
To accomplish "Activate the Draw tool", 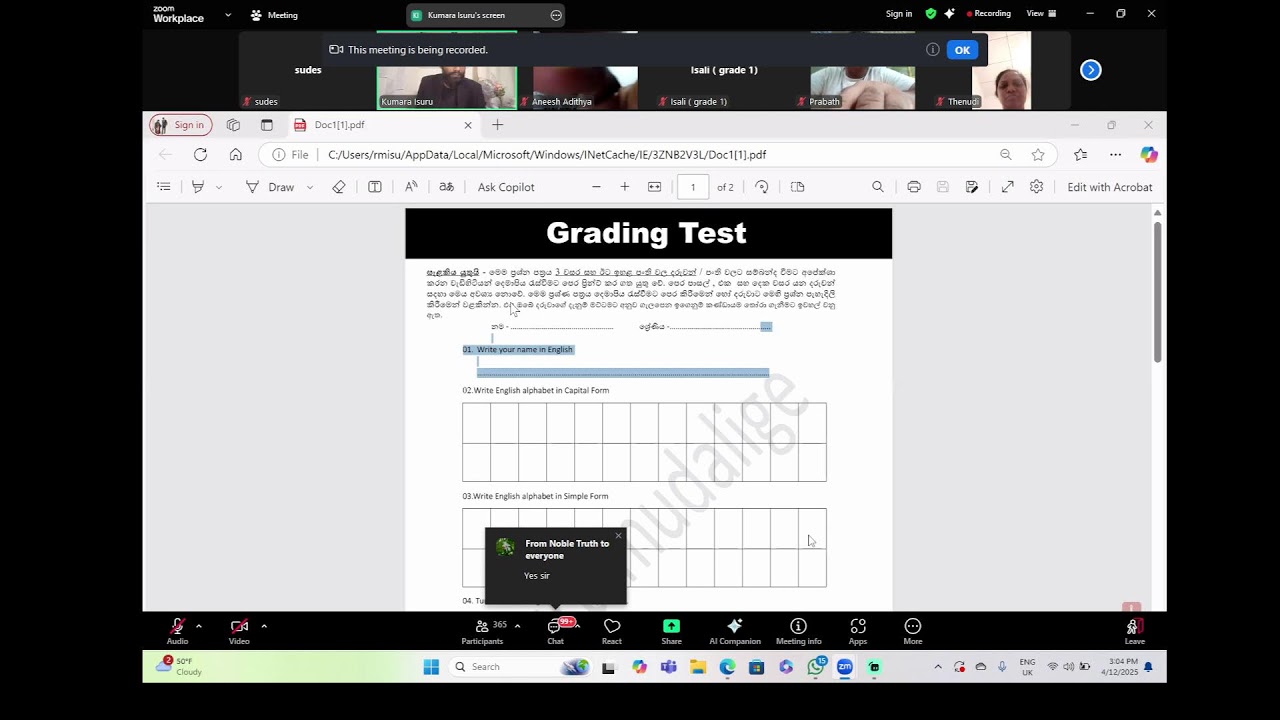I will (270, 187).
